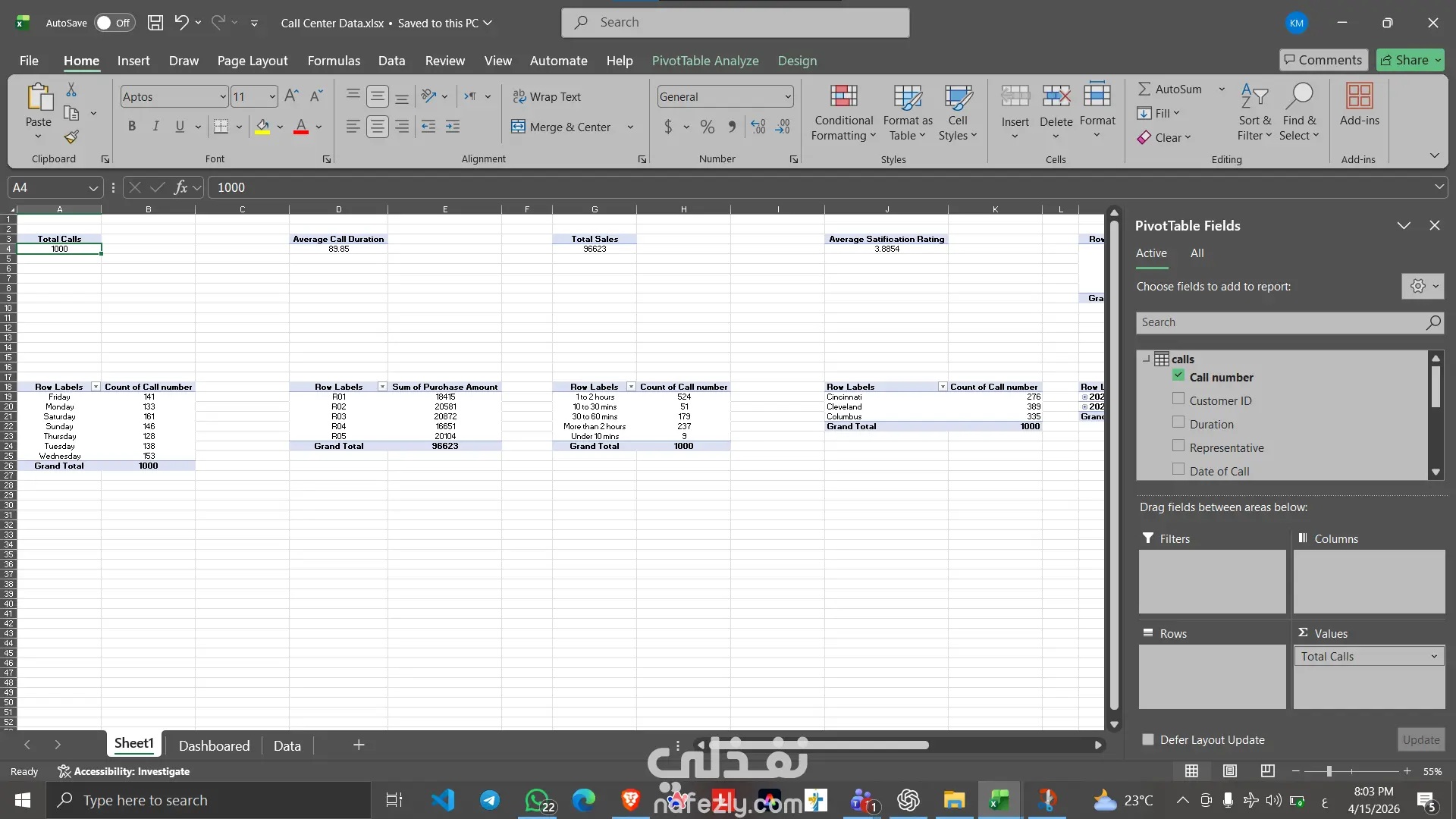Apply bold with the B icon

coord(132,127)
